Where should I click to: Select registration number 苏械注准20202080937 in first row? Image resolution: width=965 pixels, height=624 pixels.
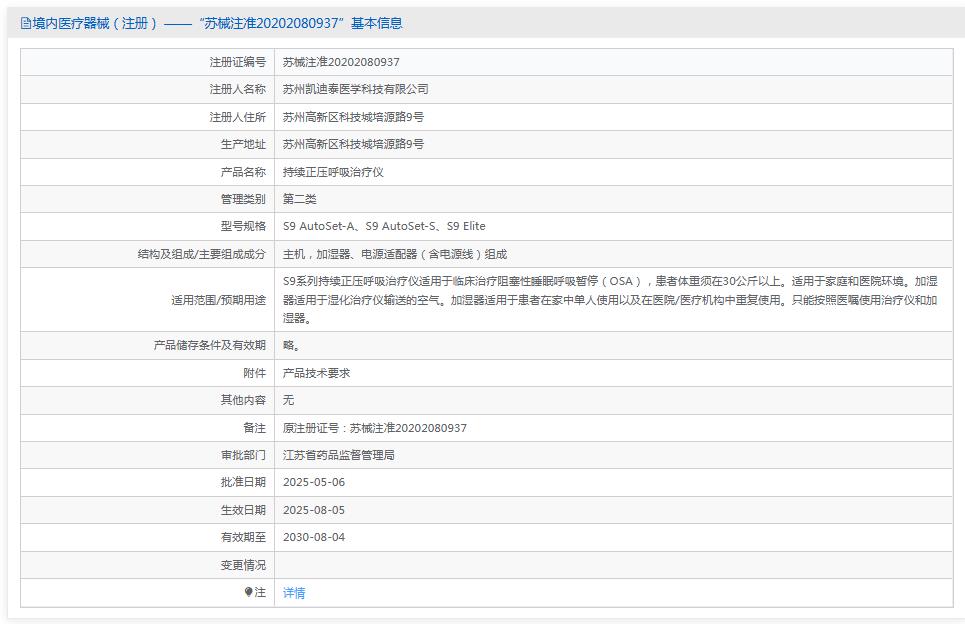tap(341, 62)
